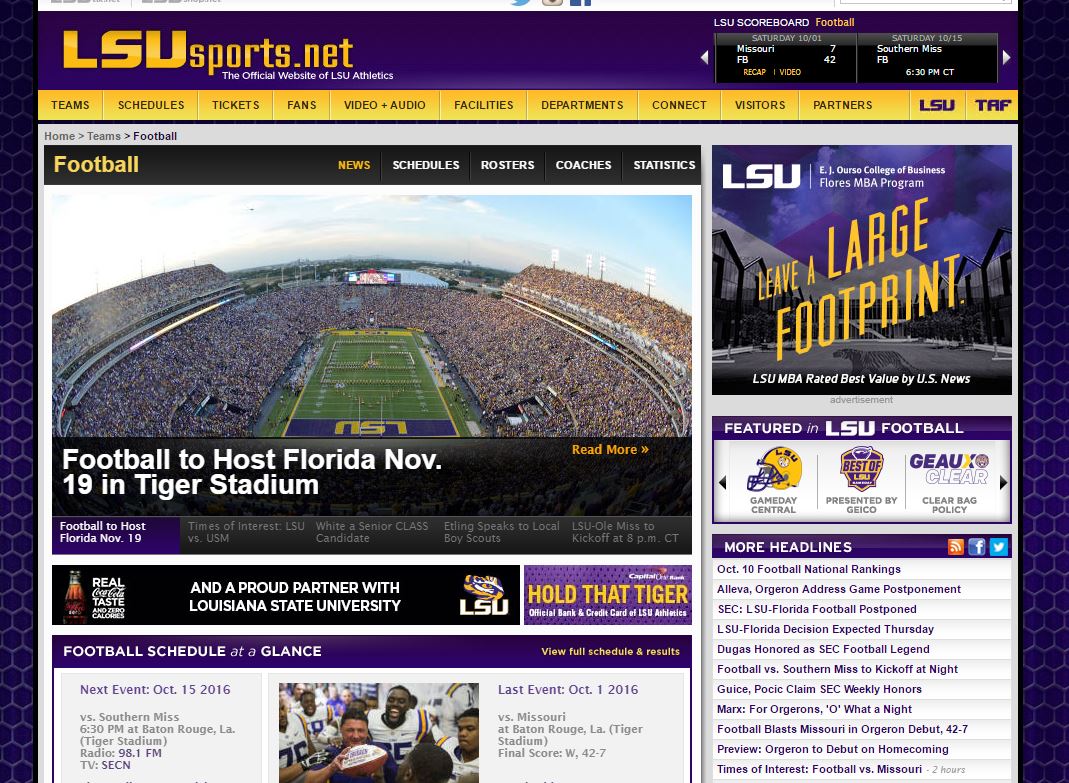
Task: Open the PARTNERS navigation menu
Action: coord(842,105)
